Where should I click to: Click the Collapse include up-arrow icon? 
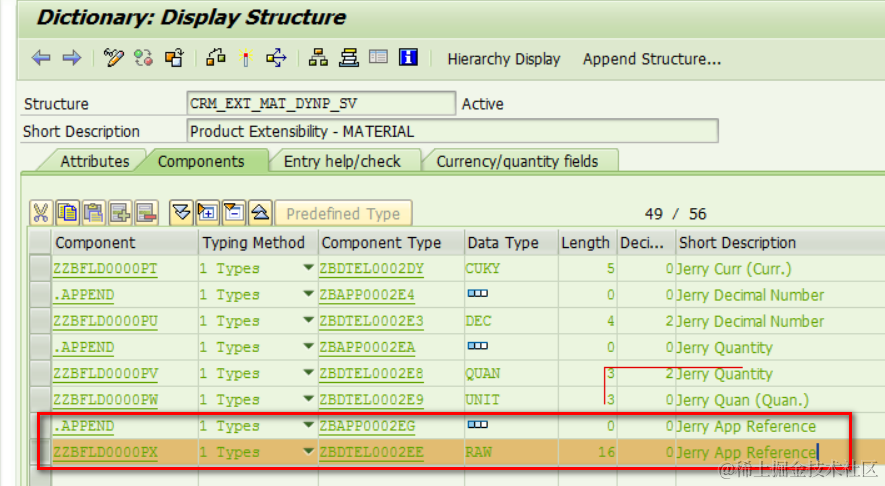click(260, 213)
